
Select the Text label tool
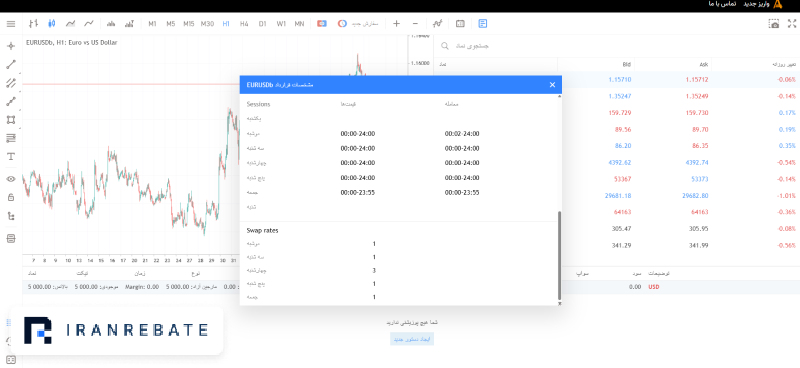click(x=11, y=157)
